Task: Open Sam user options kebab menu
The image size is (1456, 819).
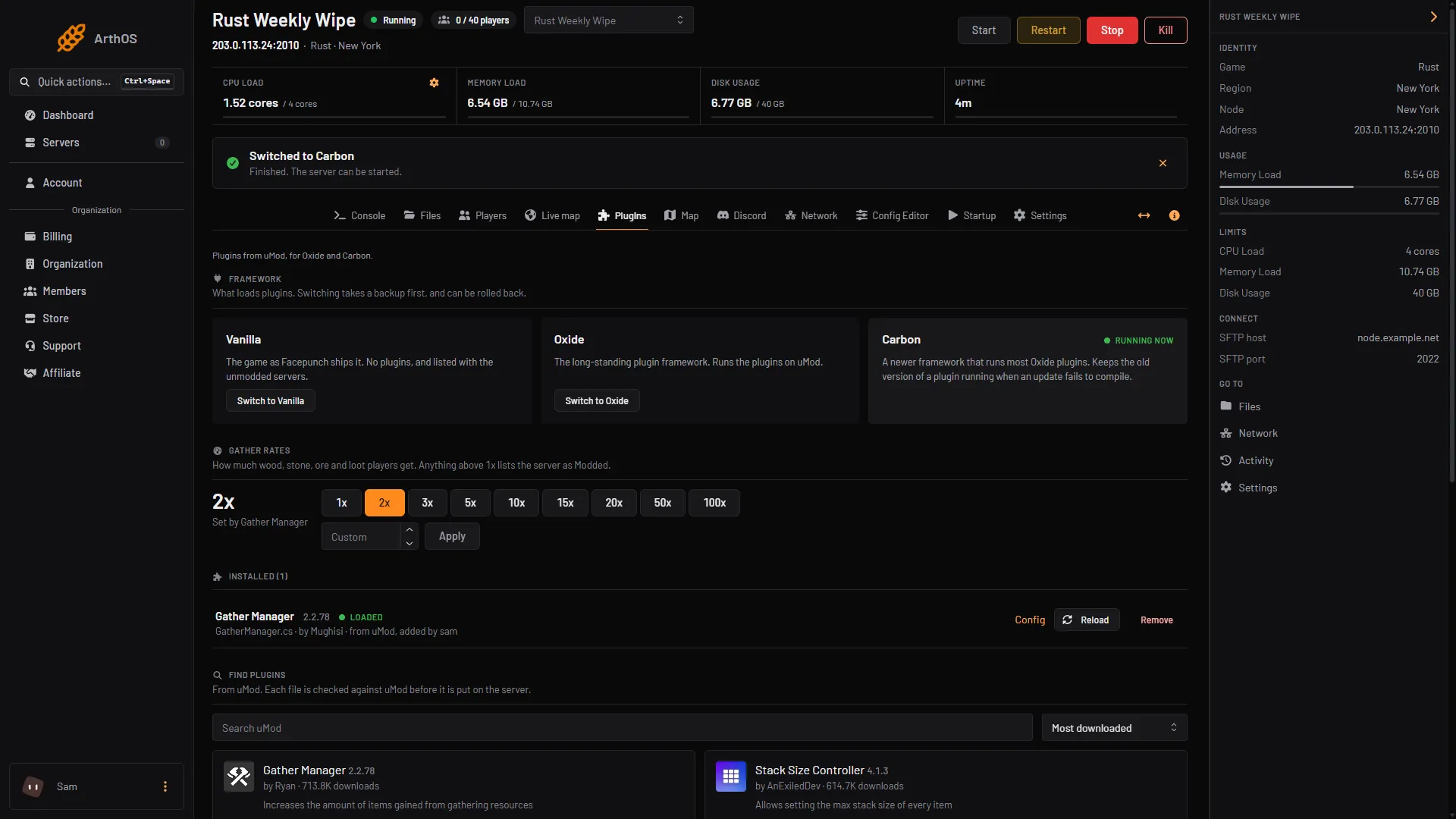Action: 165,786
